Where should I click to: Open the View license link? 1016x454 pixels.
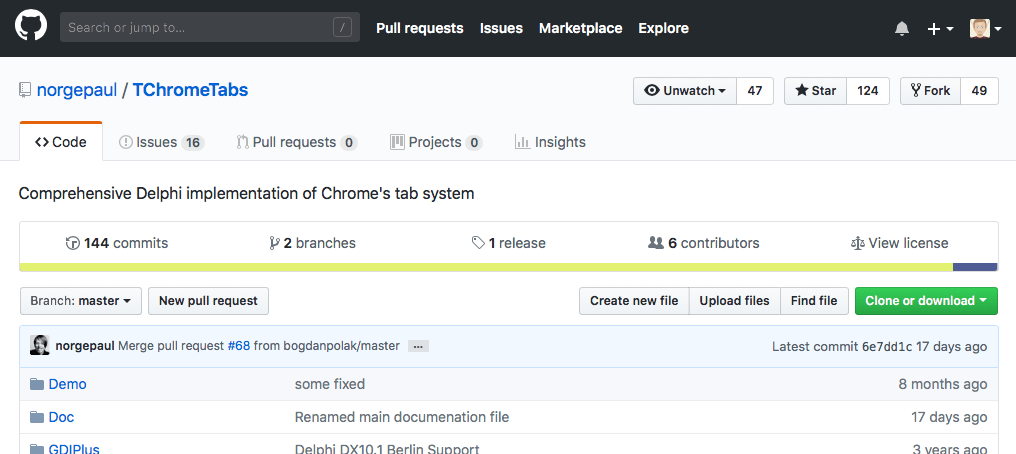pos(899,243)
